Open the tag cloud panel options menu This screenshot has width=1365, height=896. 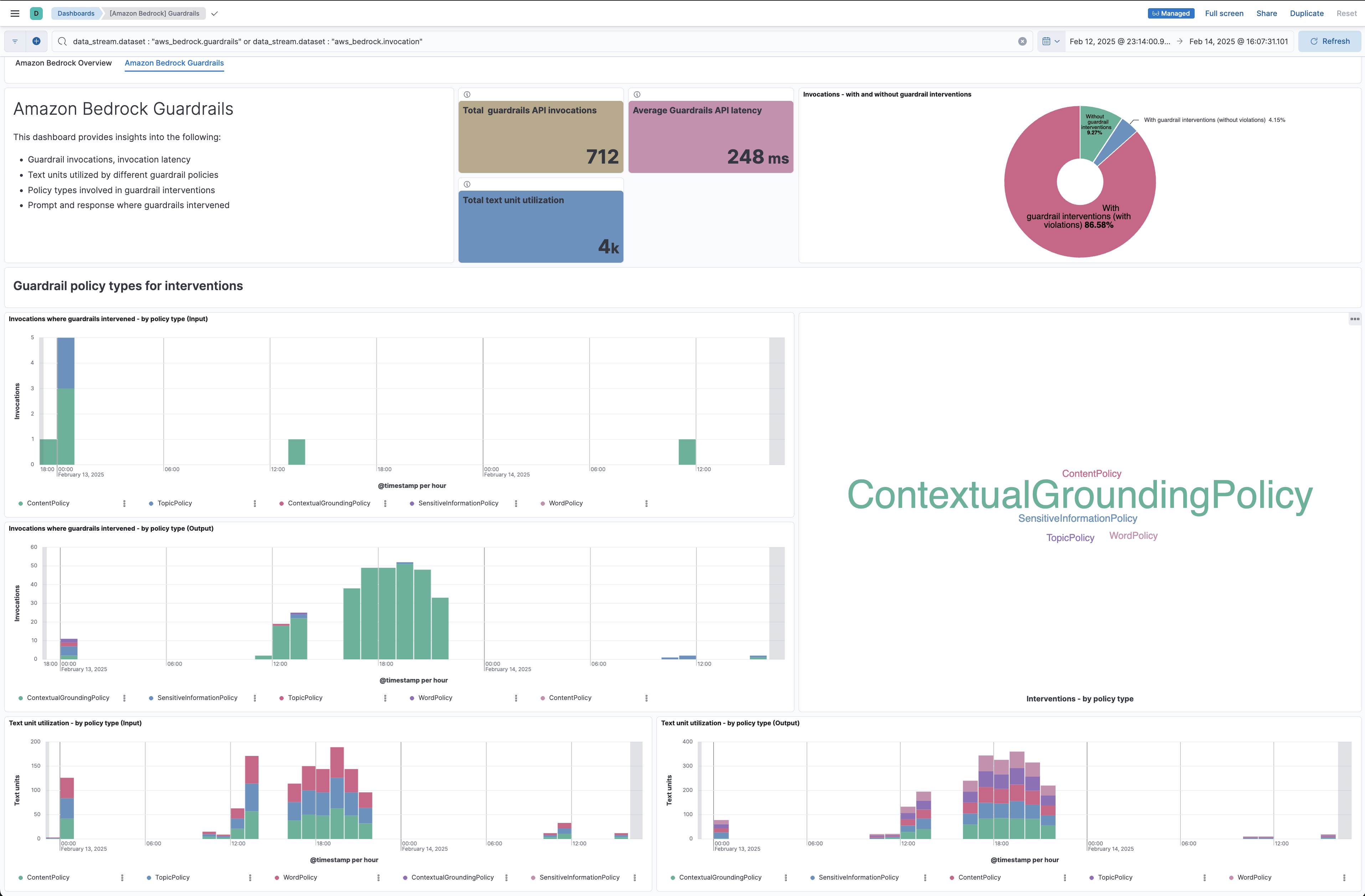pos(1354,319)
